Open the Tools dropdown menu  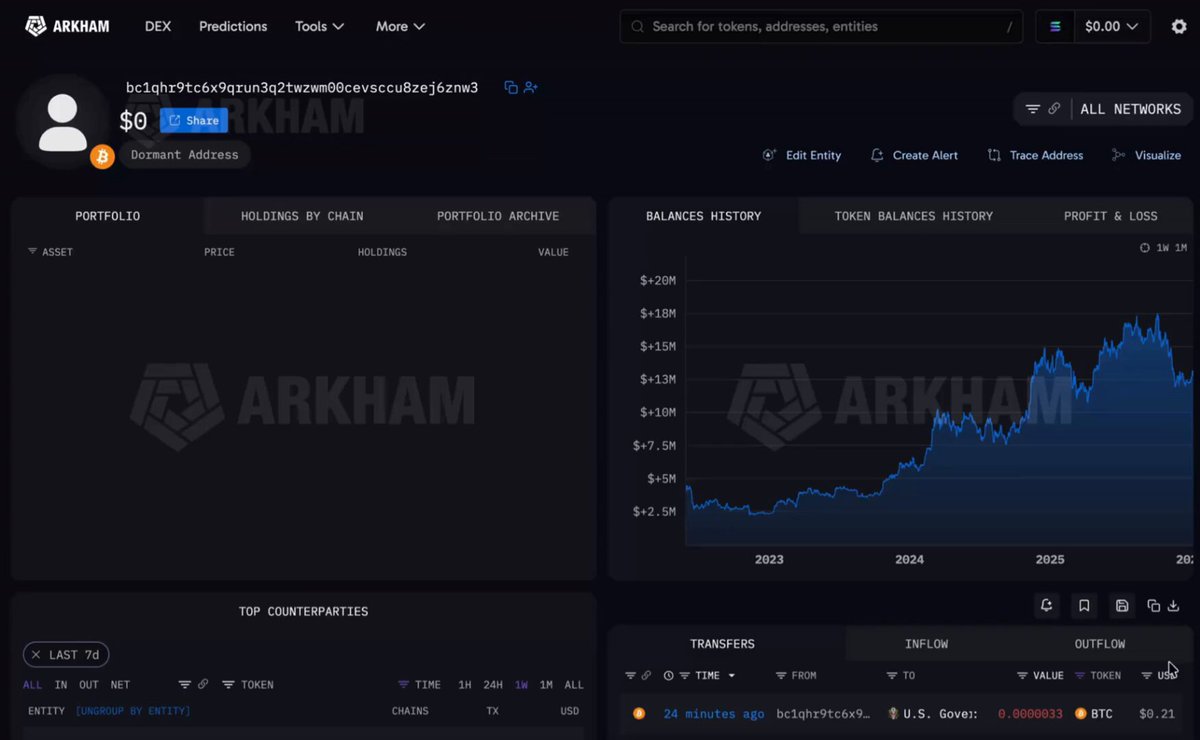[x=320, y=26]
